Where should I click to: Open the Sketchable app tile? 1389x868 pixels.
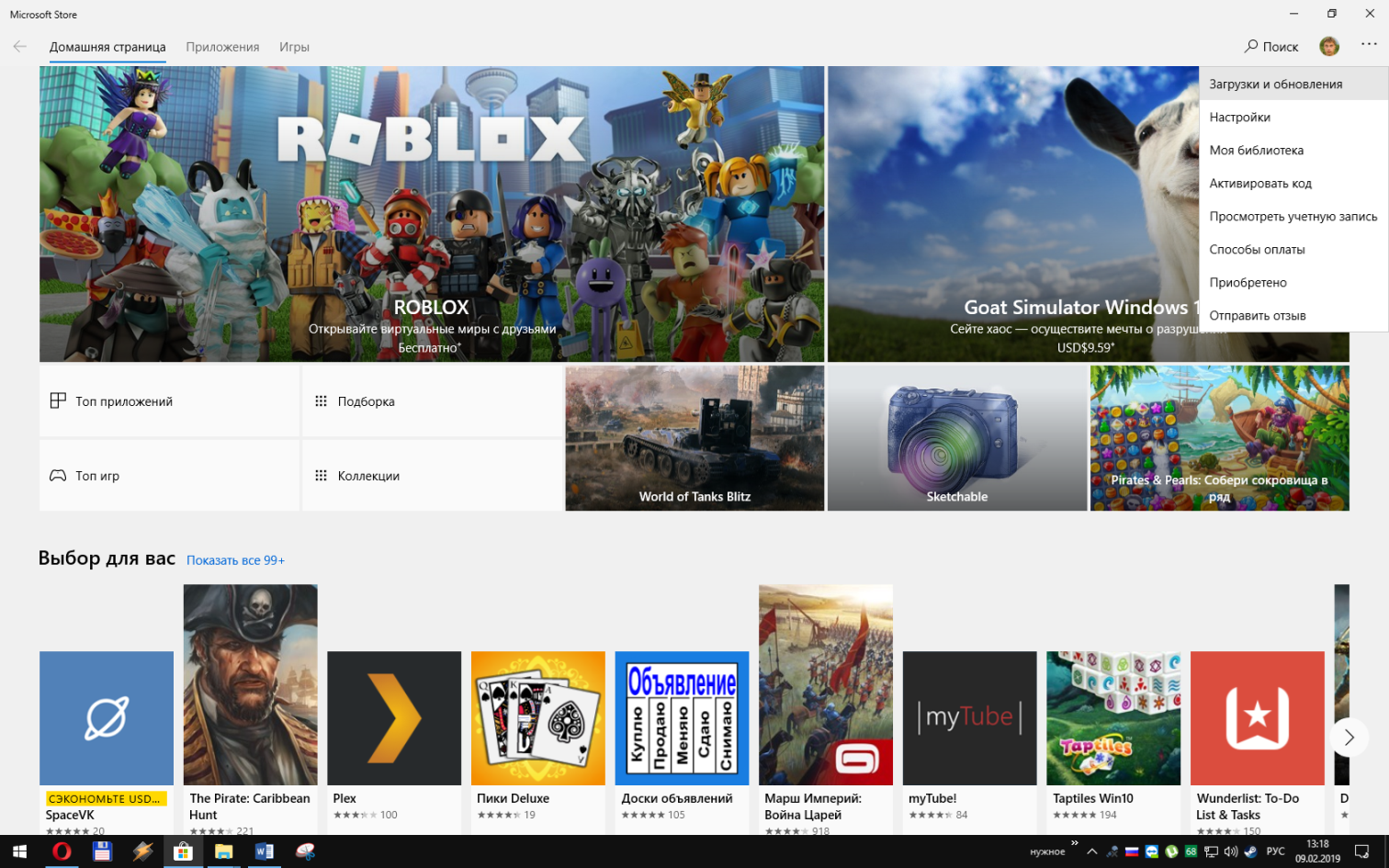point(957,438)
